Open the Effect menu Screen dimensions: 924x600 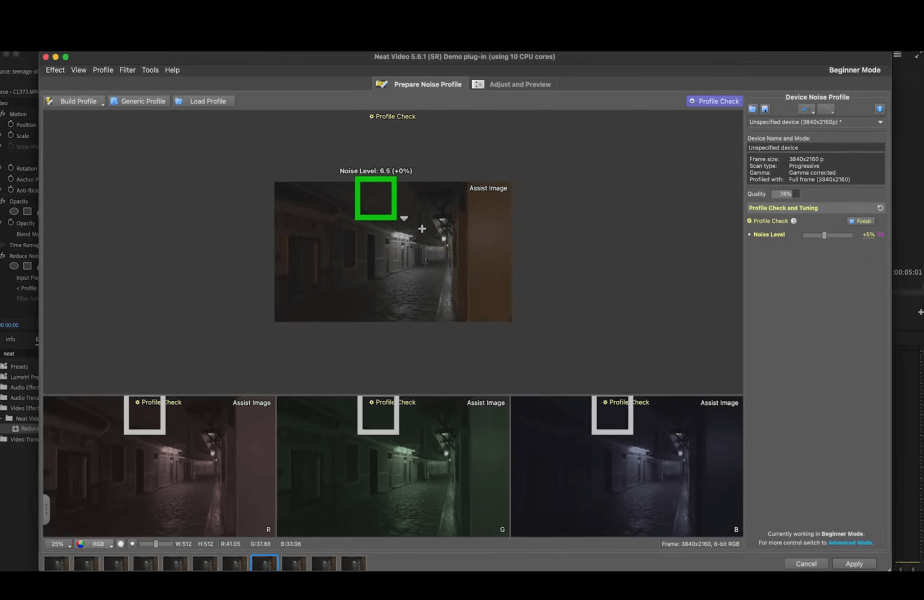55,70
